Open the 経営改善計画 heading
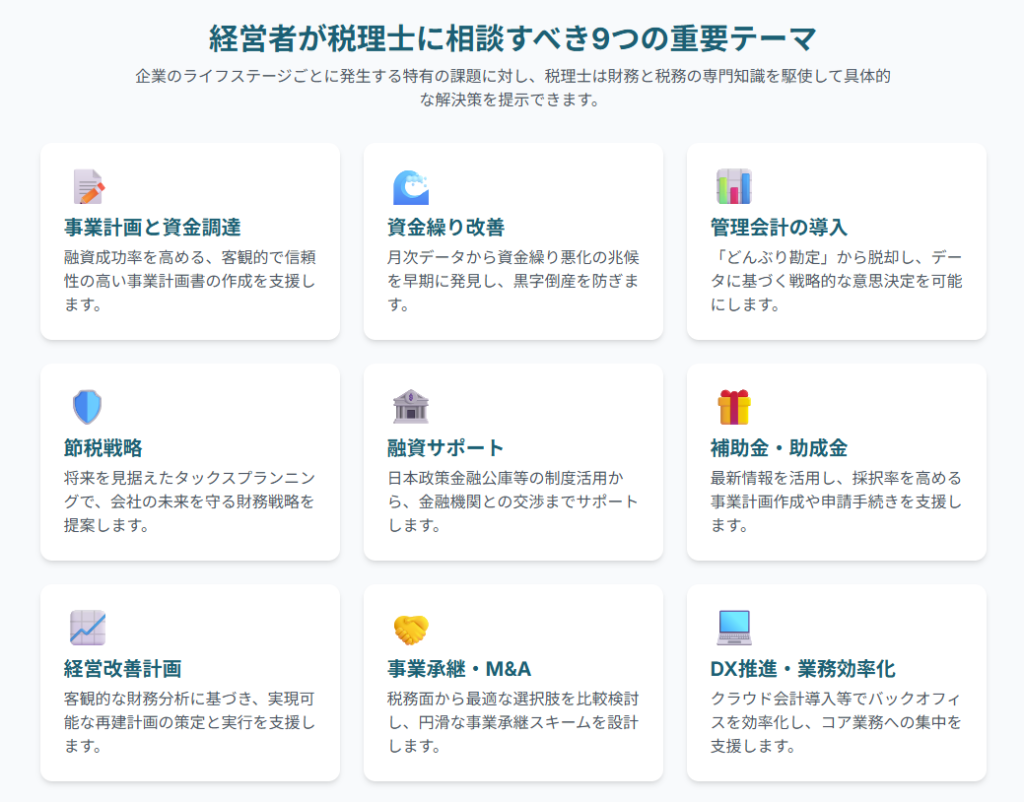The width and height of the screenshot is (1024, 802). coord(122,668)
